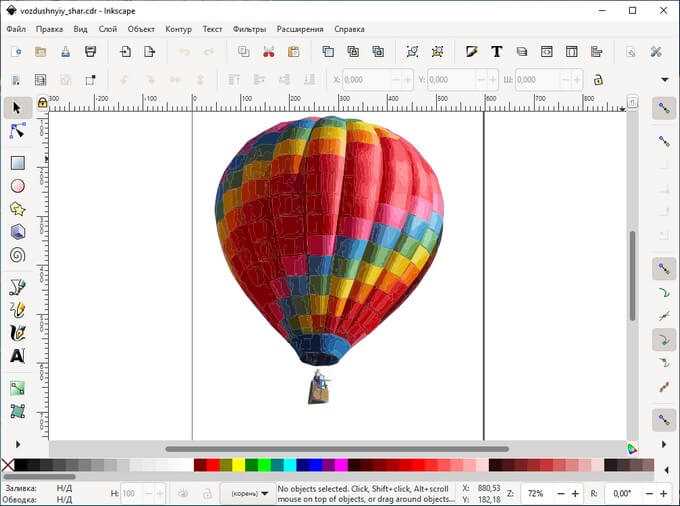Decrease the rotation value
This screenshot has width=680, height=506.
[649, 493]
